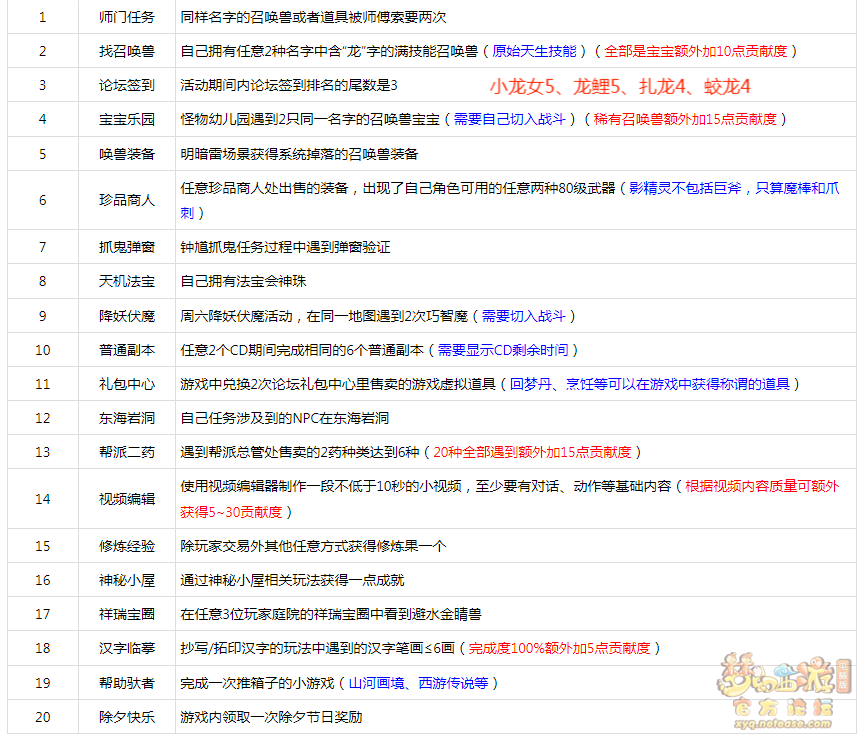This screenshot has width=863, height=736.
Task: Select the 天机法宝 cell
Action: [x=127, y=281]
